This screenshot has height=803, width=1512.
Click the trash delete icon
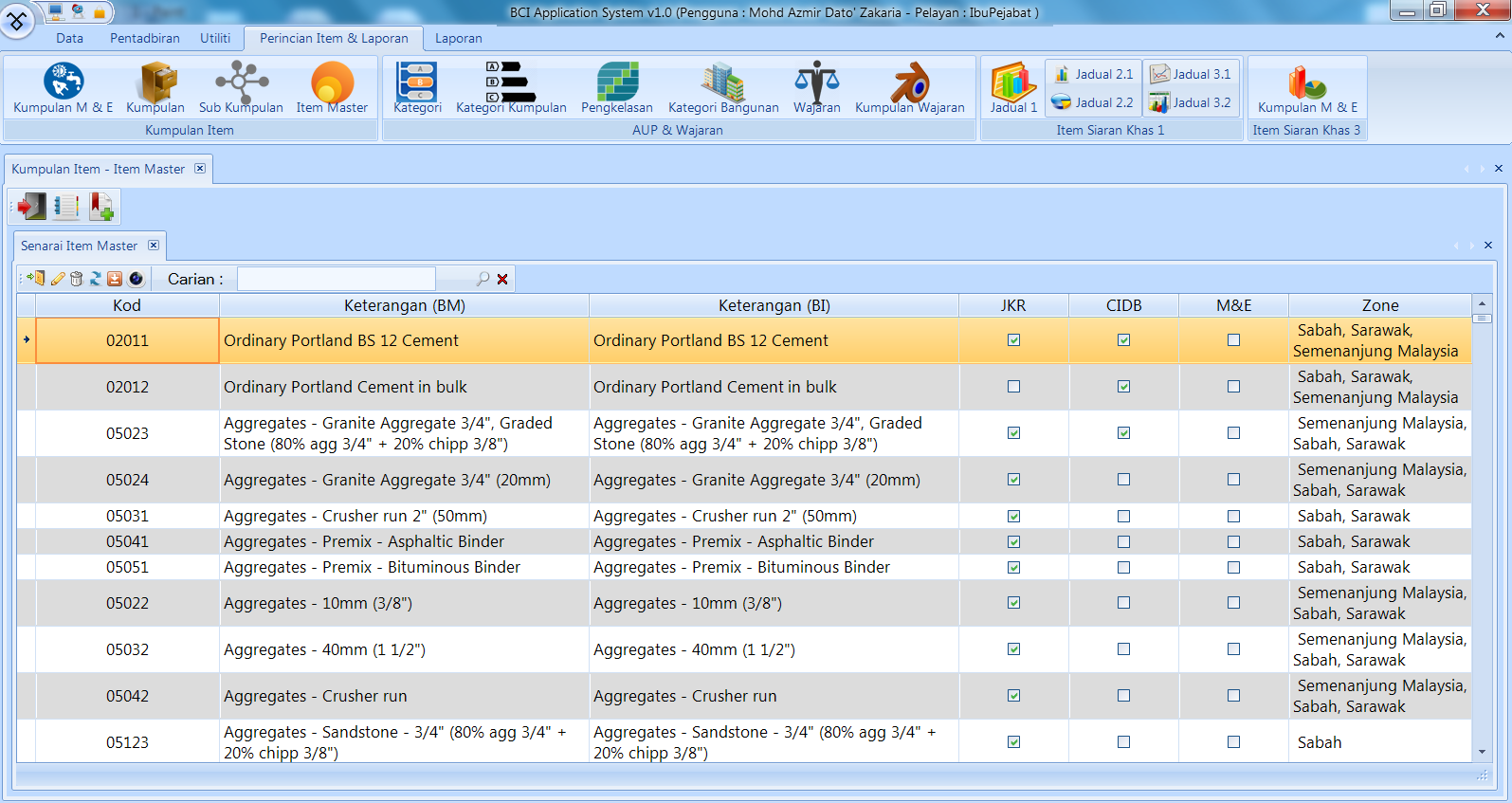point(77,279)
